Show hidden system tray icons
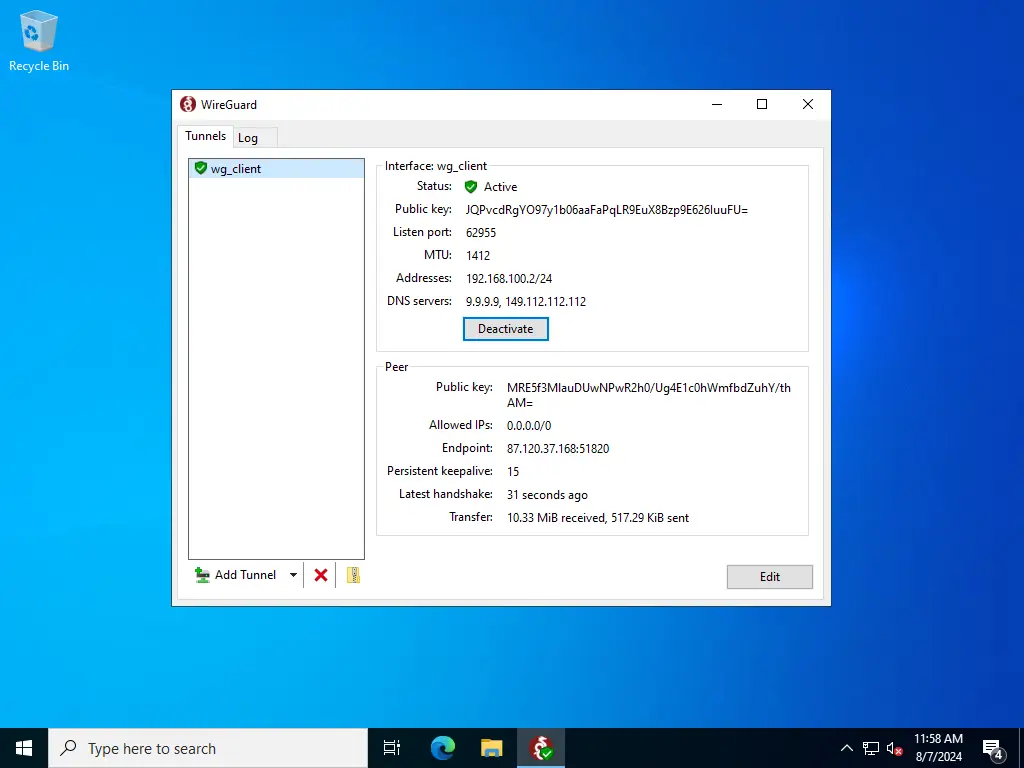Viewport: 1024px width, 768px height. (847, 748)
